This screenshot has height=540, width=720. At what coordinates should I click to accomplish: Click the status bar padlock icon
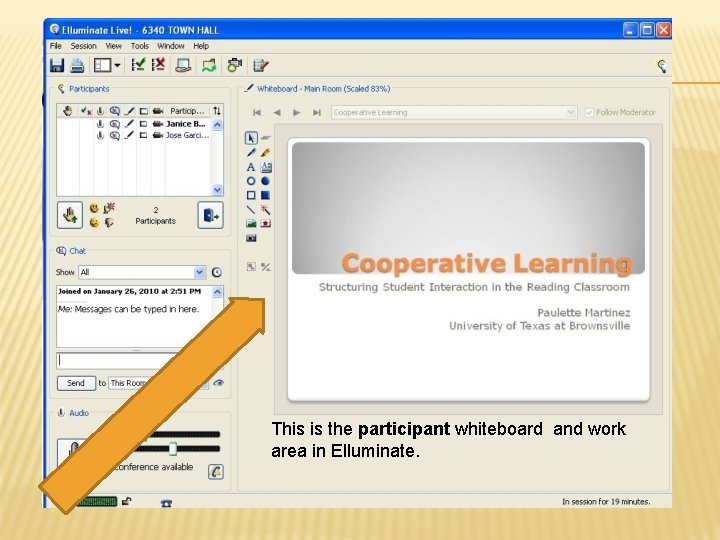[x=127, y=501]
